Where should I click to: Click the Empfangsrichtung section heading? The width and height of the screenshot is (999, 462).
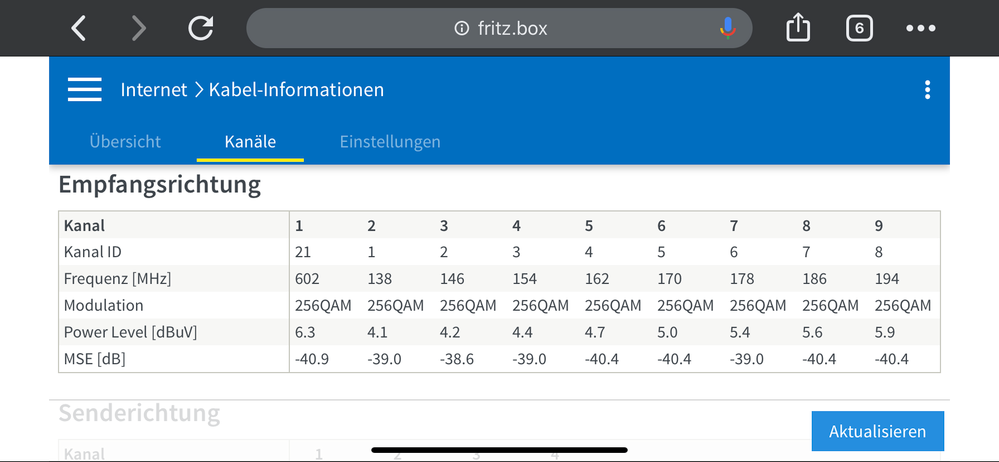tap(160, 185)
